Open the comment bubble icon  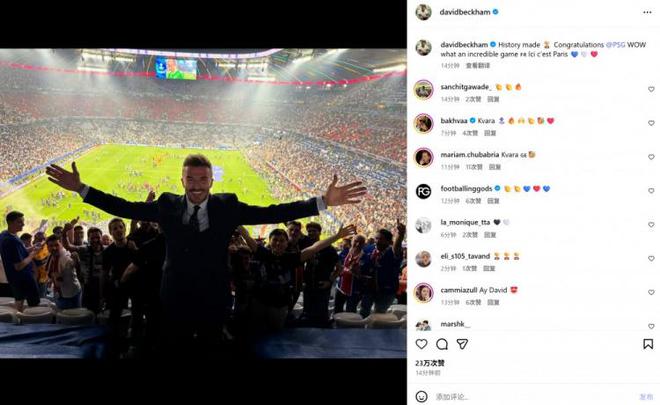pyautogui.click(x=442, y=344)
